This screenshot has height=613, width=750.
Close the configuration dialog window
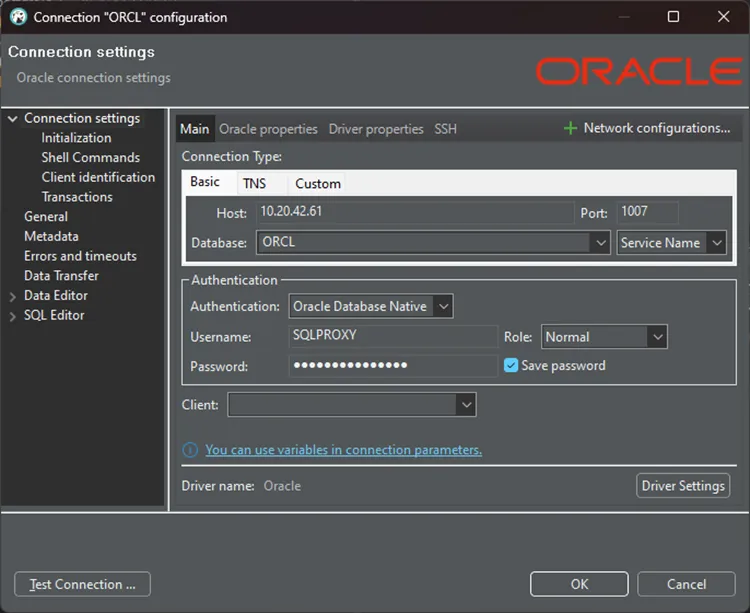tap(724, 17)
